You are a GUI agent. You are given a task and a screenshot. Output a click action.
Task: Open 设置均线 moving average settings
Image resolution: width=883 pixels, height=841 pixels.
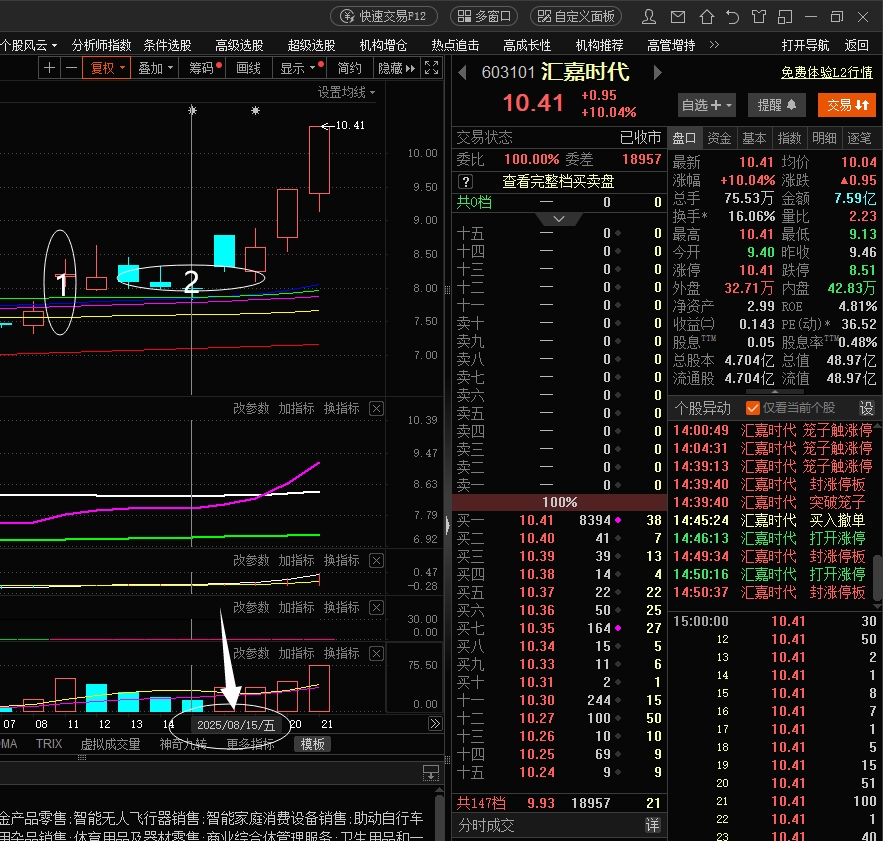coord(346,92)
